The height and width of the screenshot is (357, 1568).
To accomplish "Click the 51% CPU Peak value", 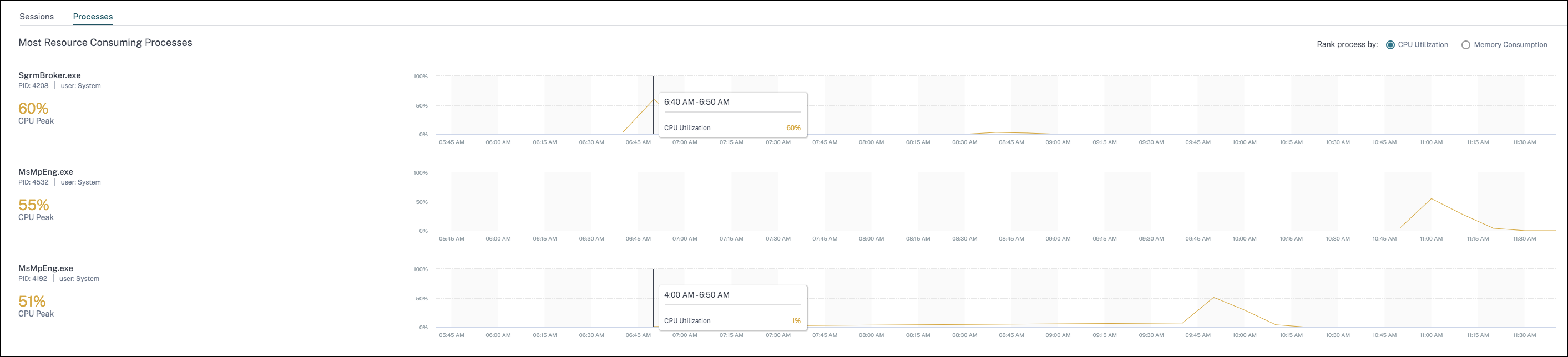I will (32, 301).
